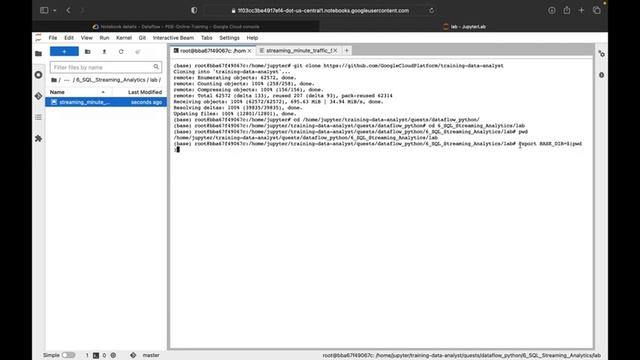The height and width of the screenshot is (360, 640).
Task: Create a new folder in file browser
Action: pos(87,52)
